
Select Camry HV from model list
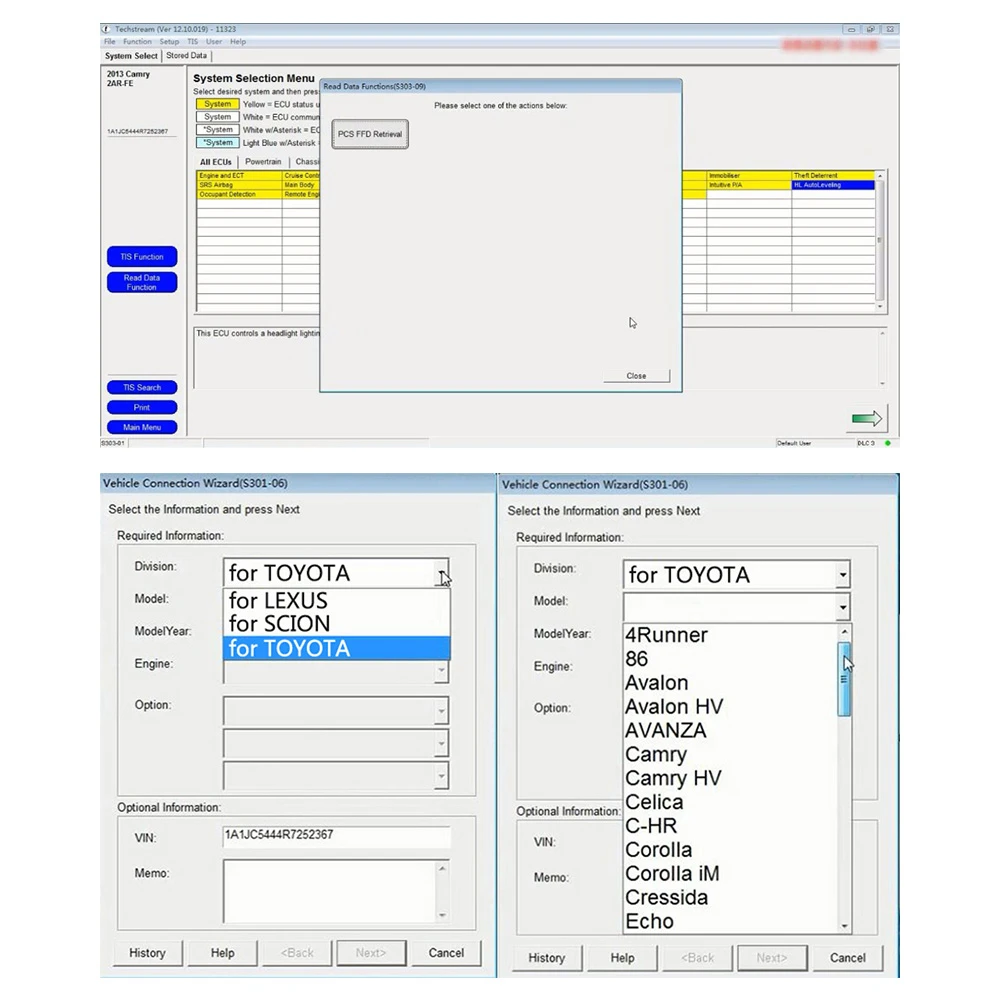[x=730, y=778]
